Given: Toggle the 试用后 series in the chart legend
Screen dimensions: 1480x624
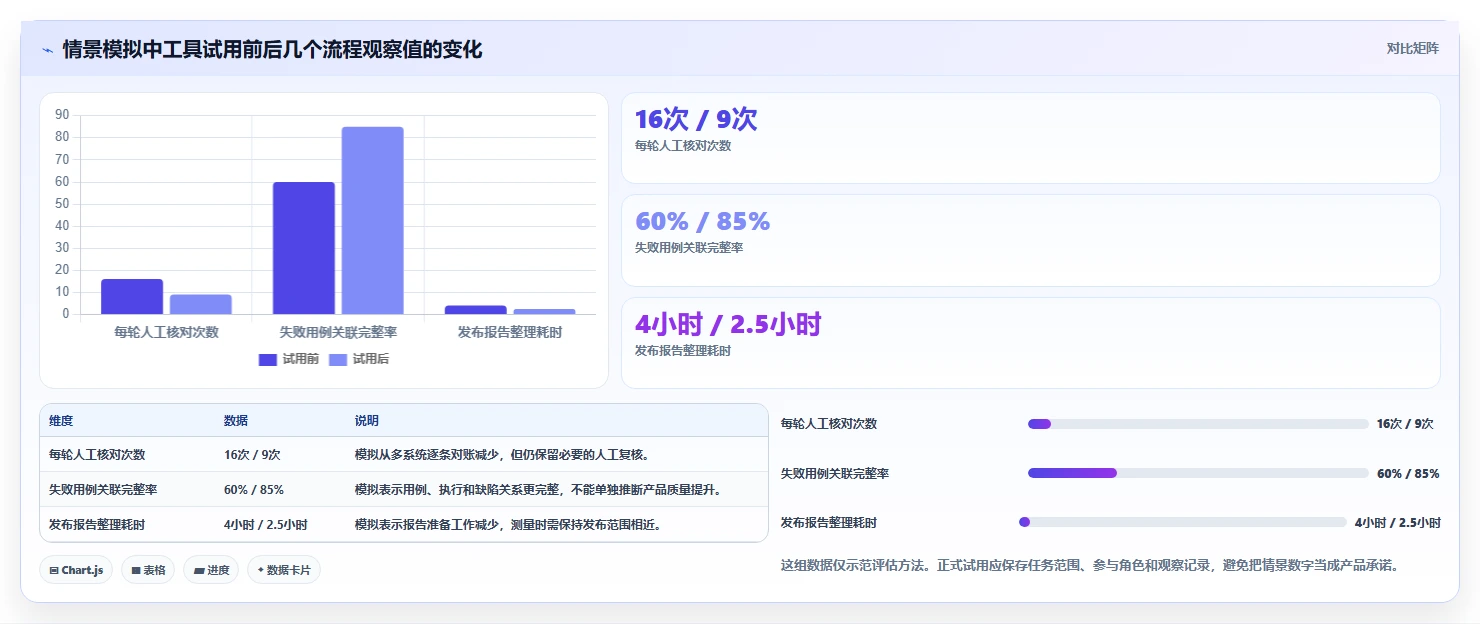Looking at the screenshot, I should tap(359, 359).
